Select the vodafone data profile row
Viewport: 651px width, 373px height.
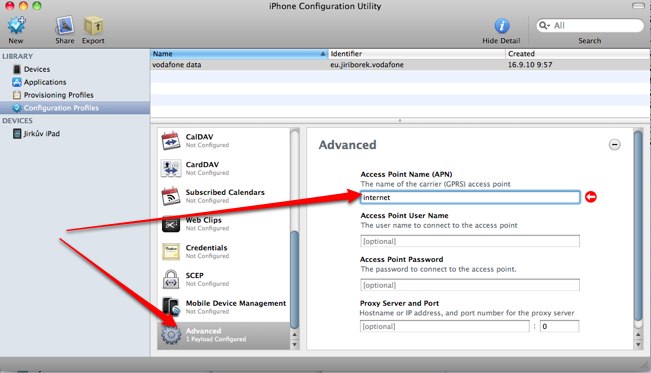point(400,65)
